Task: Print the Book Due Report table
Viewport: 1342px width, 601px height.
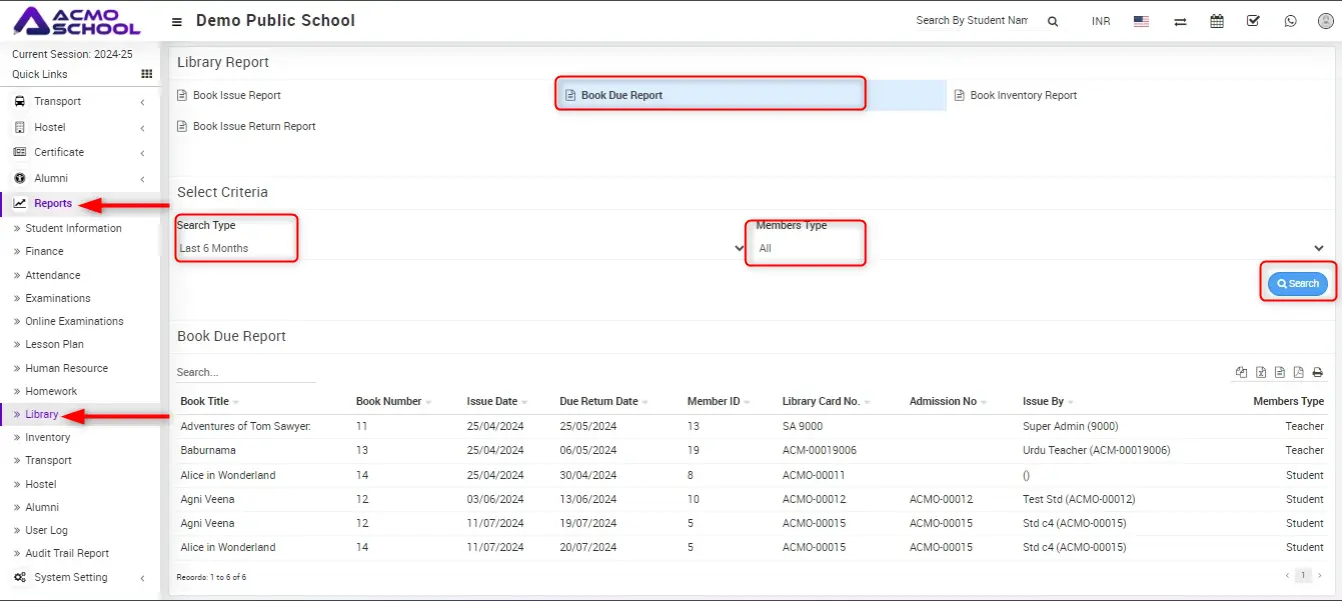Action: pyautogui.click(x=1317, y=372)
